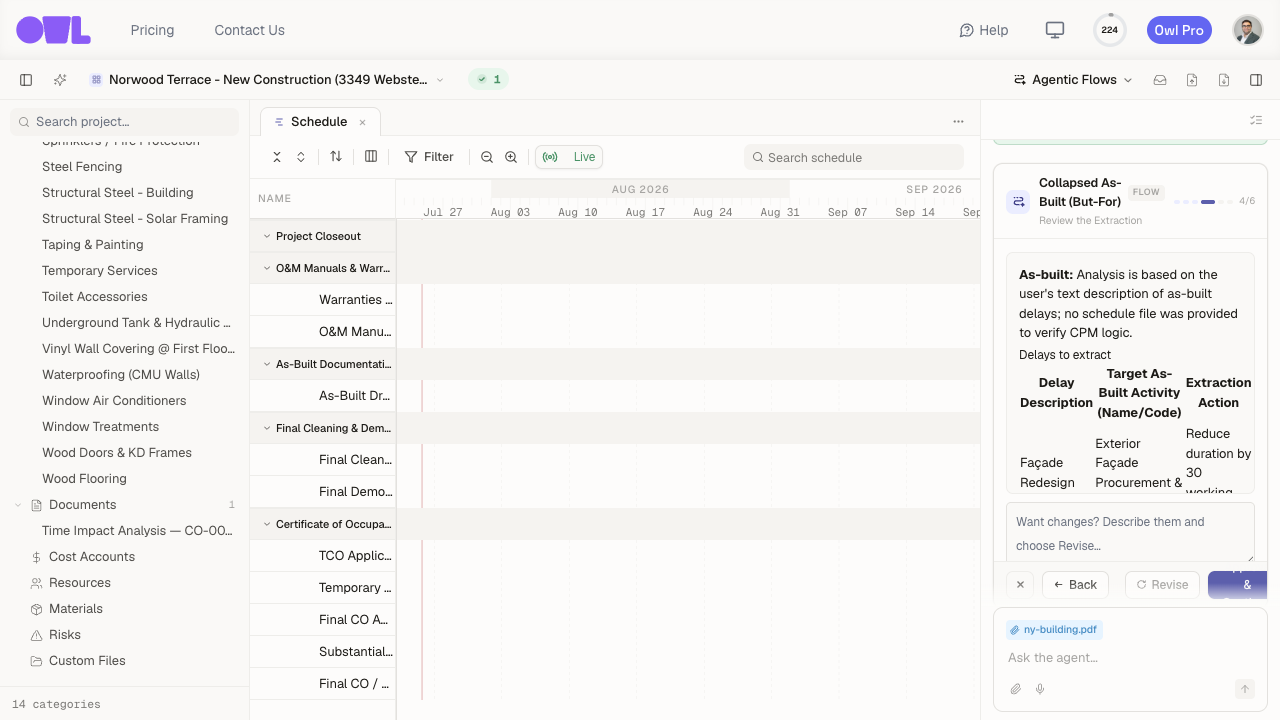This screenshot has height=720, width=1280.
Task: Open the monitor display icon
Action: point(1054,30)
